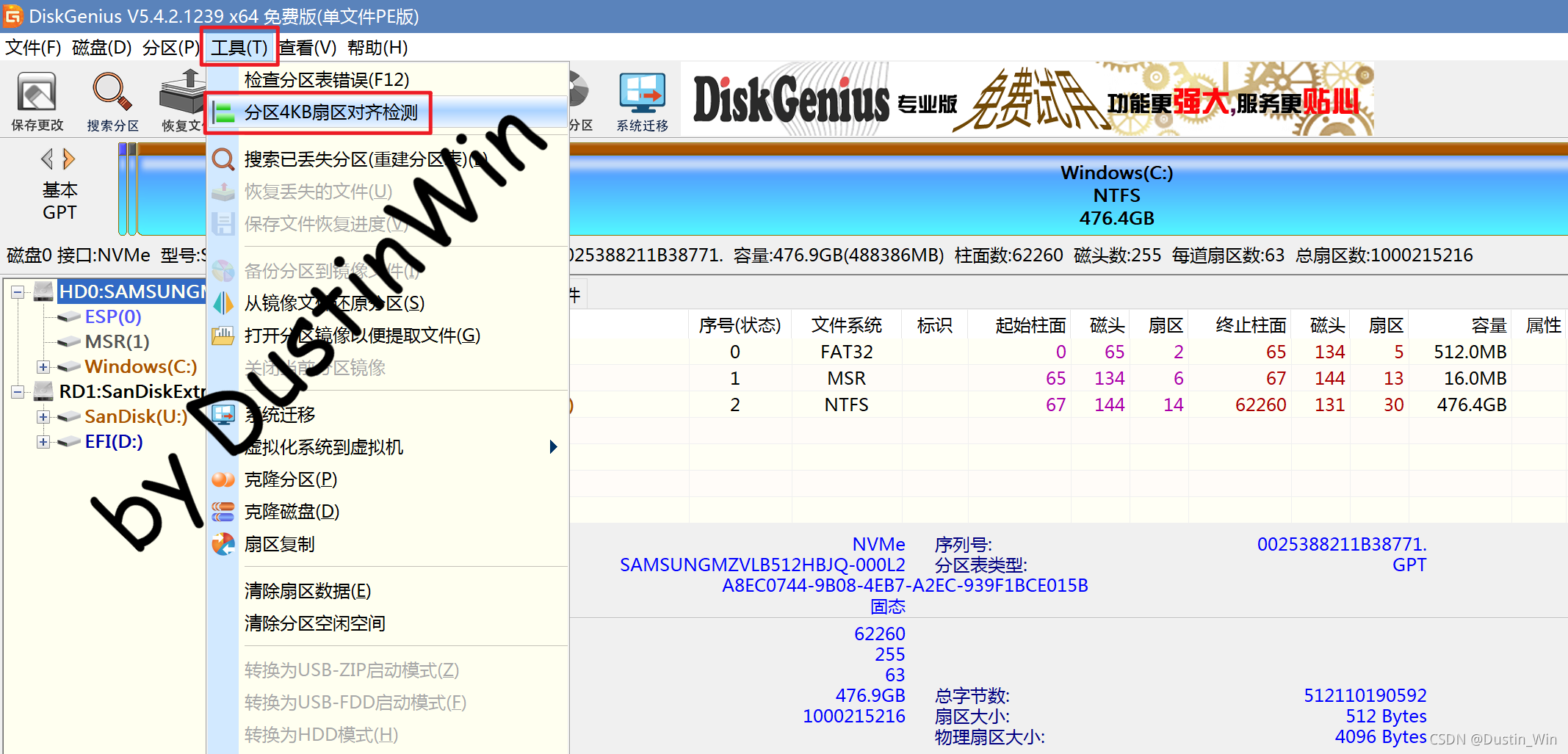1568x754 pixels.
Task: Click the 起始柱面 column header
Action: tap(1019, 325)
